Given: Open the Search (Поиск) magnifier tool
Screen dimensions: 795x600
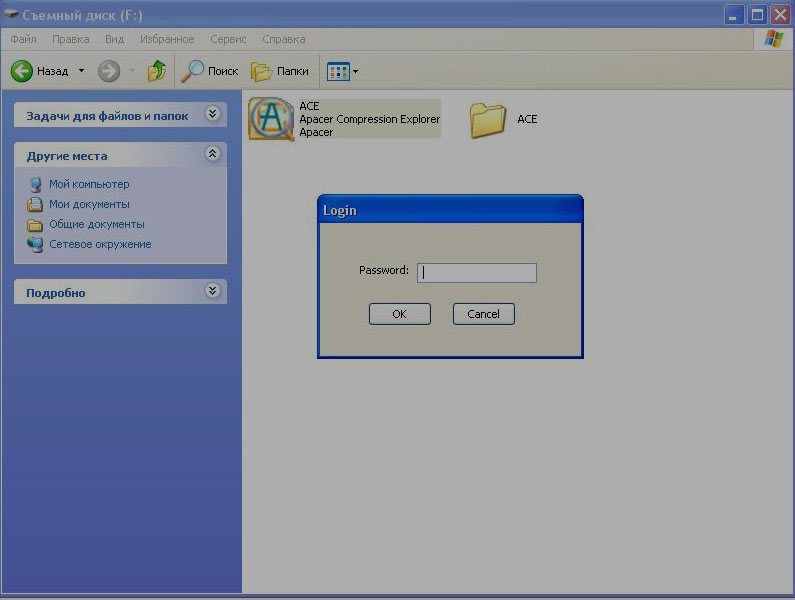Looking at the screenshot, I should click(193, 71).
